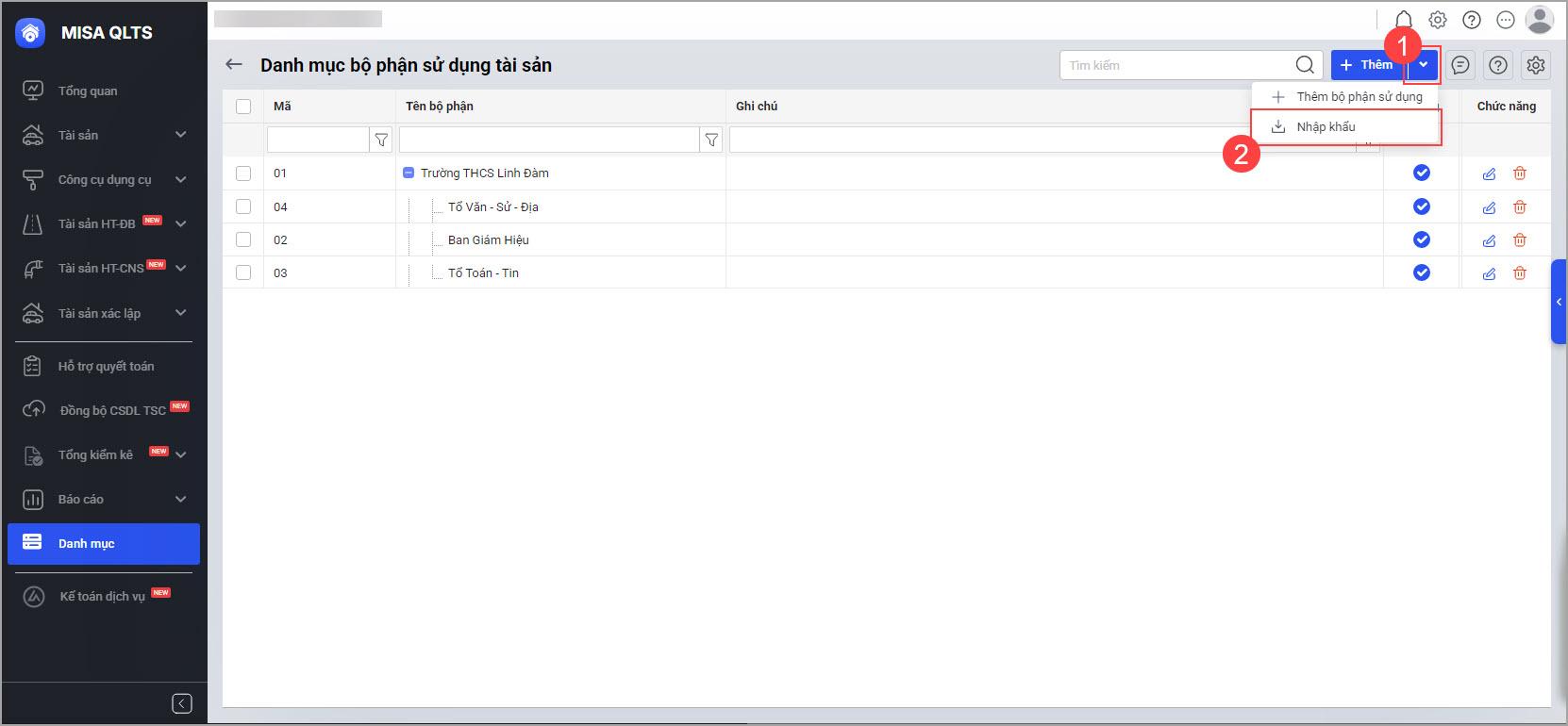Click status check icon of Tổ Toán - Tin
Image resolution: width=1568 pixels, height=726 pixels.
pyautogui.click(x=1422, y=272)
